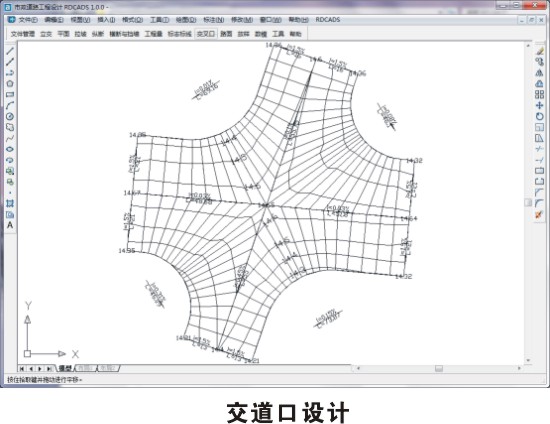Open the 视图(V) menu
Viewport: 550px width, 424px height.
[x=80, y=20]
